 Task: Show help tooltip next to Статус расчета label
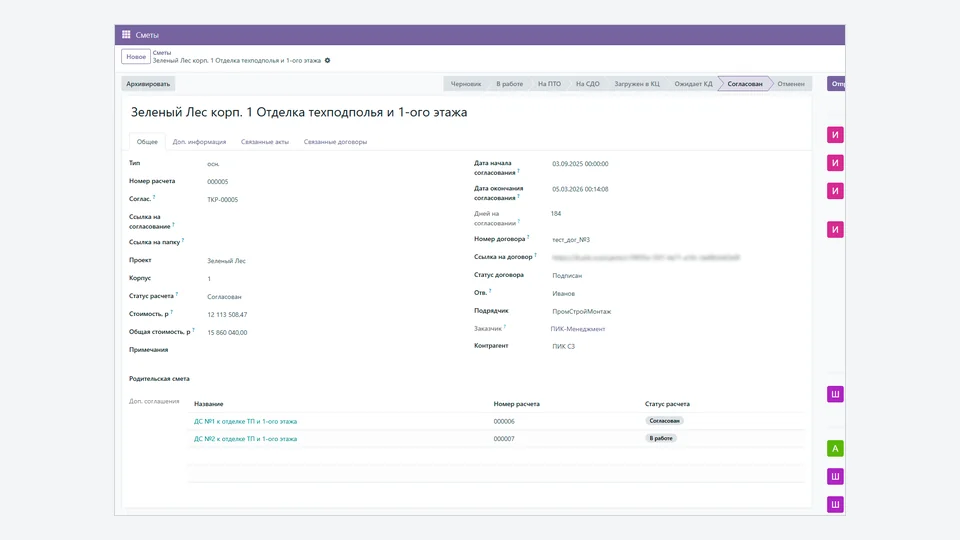point(177,294)
